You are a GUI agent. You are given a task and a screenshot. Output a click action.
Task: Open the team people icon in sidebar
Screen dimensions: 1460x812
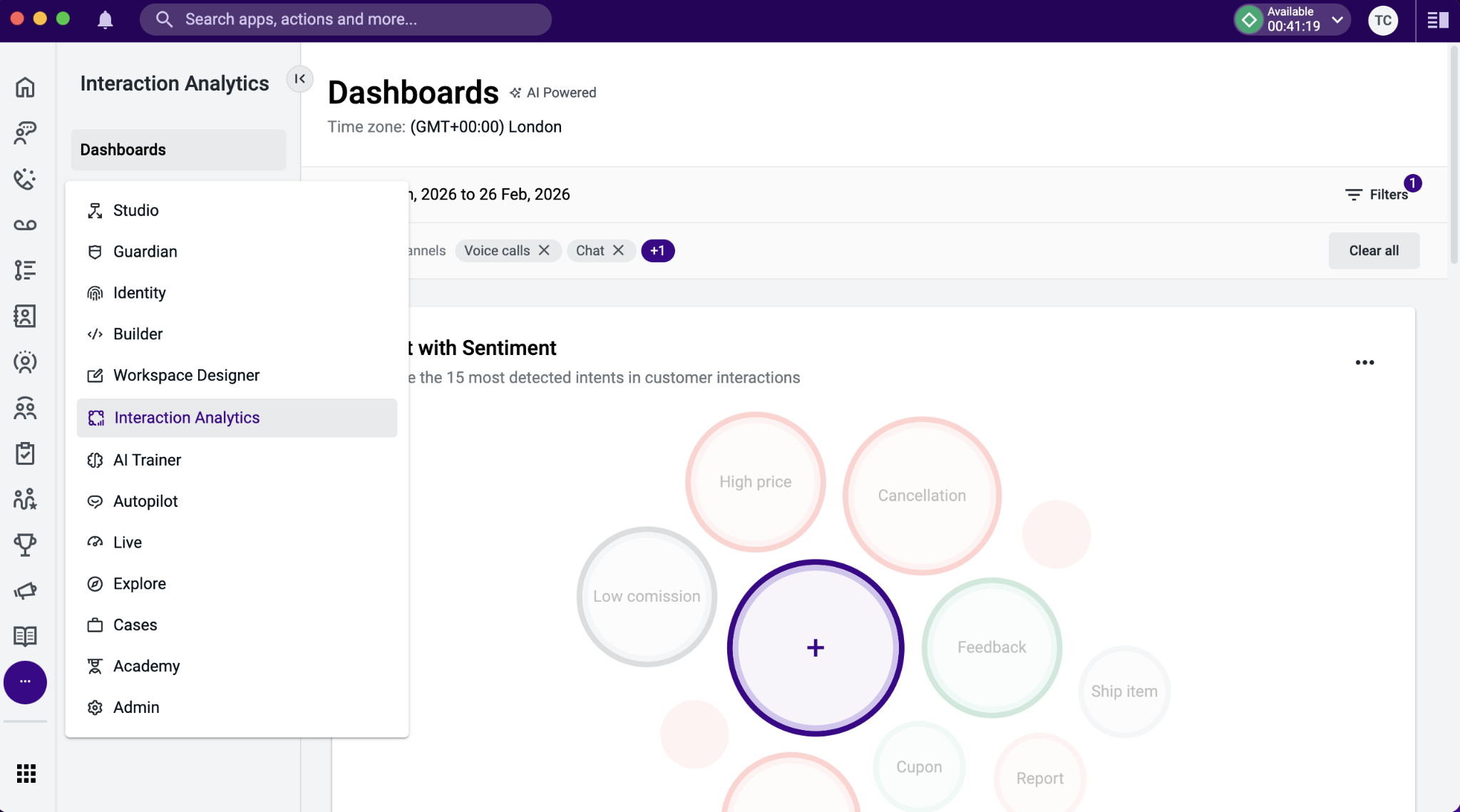pyautogui.click(x=25, y=408)
